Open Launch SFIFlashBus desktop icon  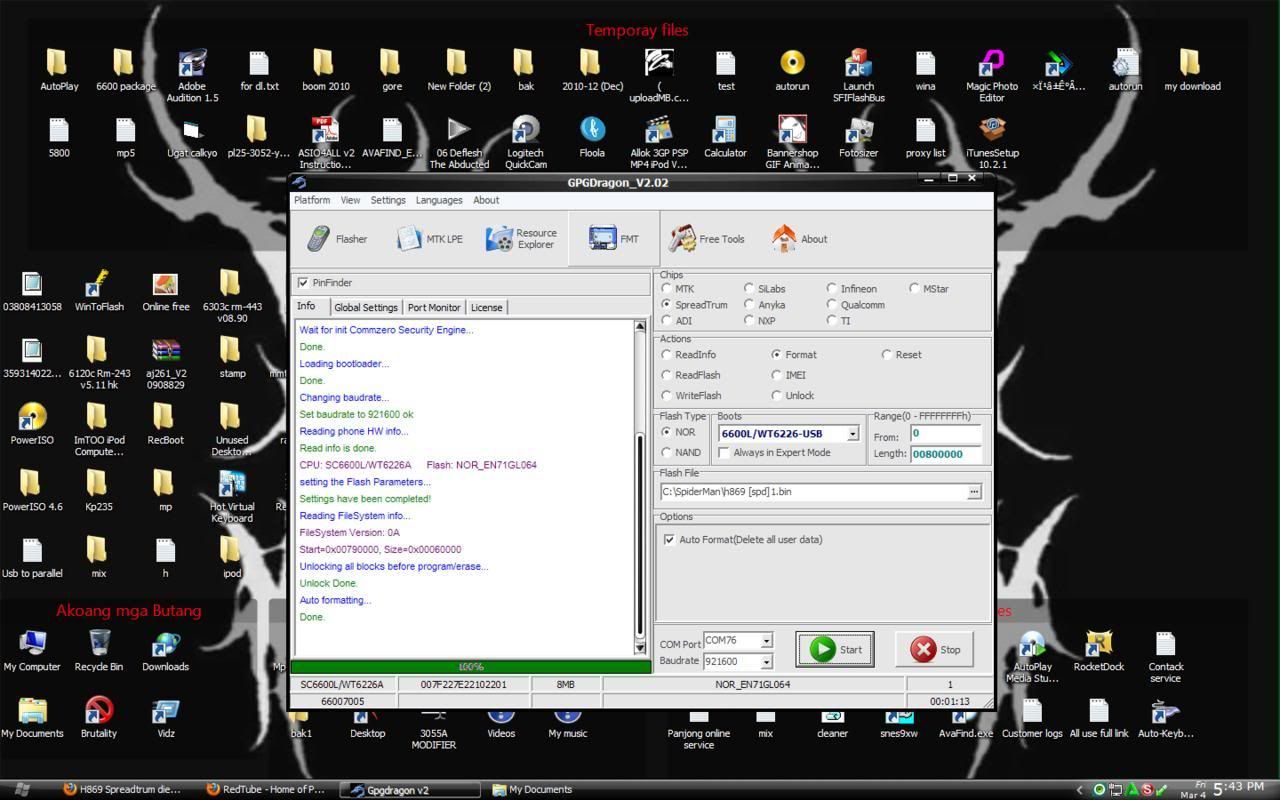point(858,76)
